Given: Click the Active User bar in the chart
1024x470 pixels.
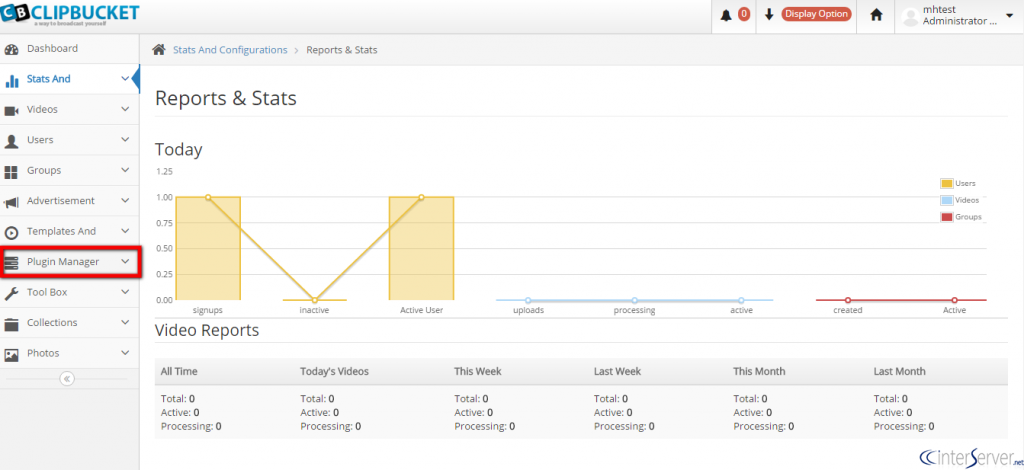Looking at the screenshot, I should coord(421,249).
